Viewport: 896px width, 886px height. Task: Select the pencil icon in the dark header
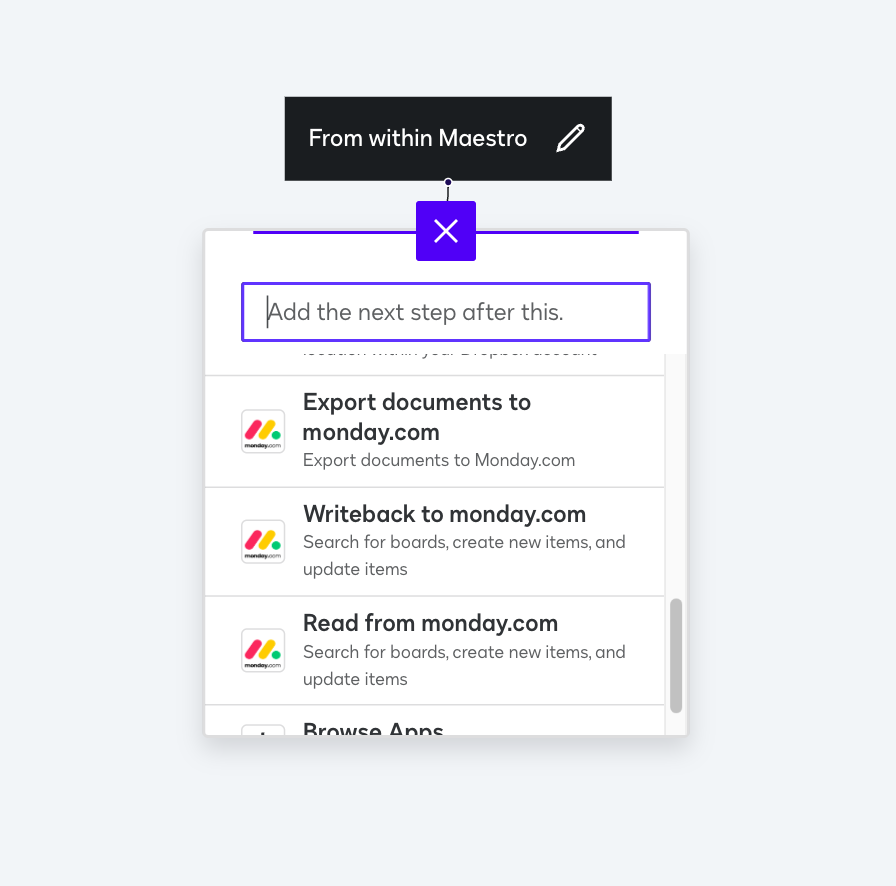(x=570, y=137)
